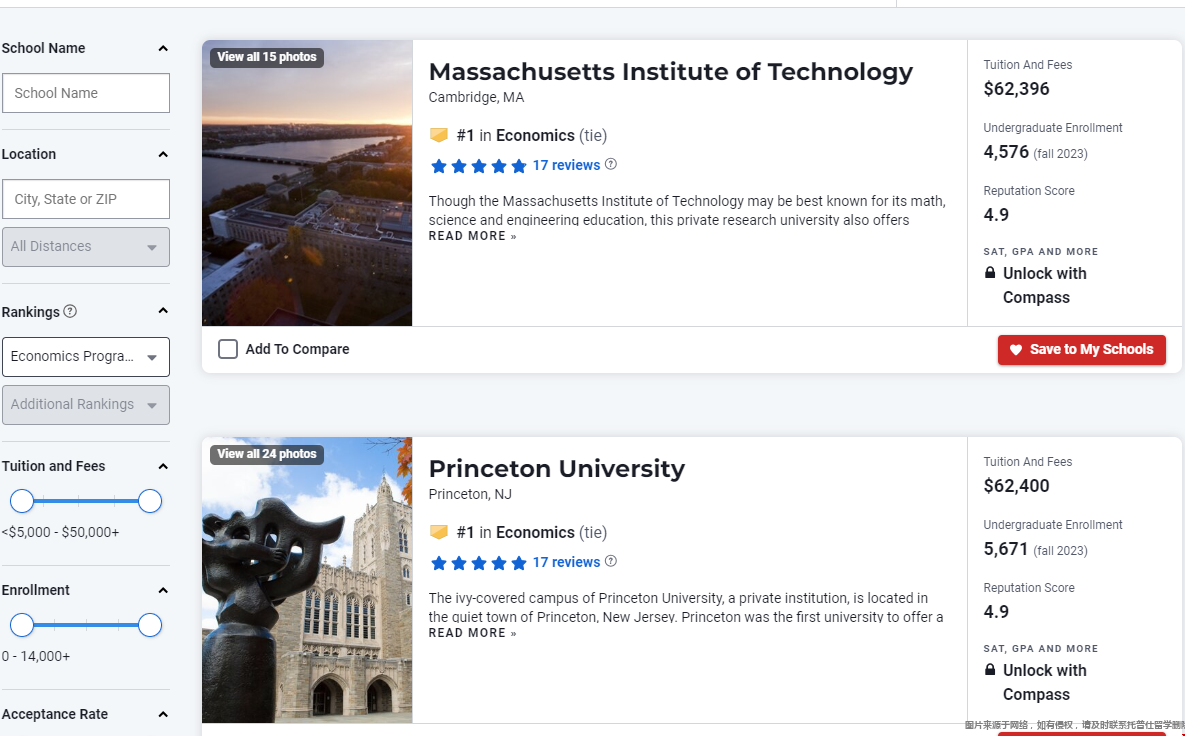This screenshot has height=736, width=1185.
Task: Click help icon next to Rankings label
Action: (x=70, y=311)
